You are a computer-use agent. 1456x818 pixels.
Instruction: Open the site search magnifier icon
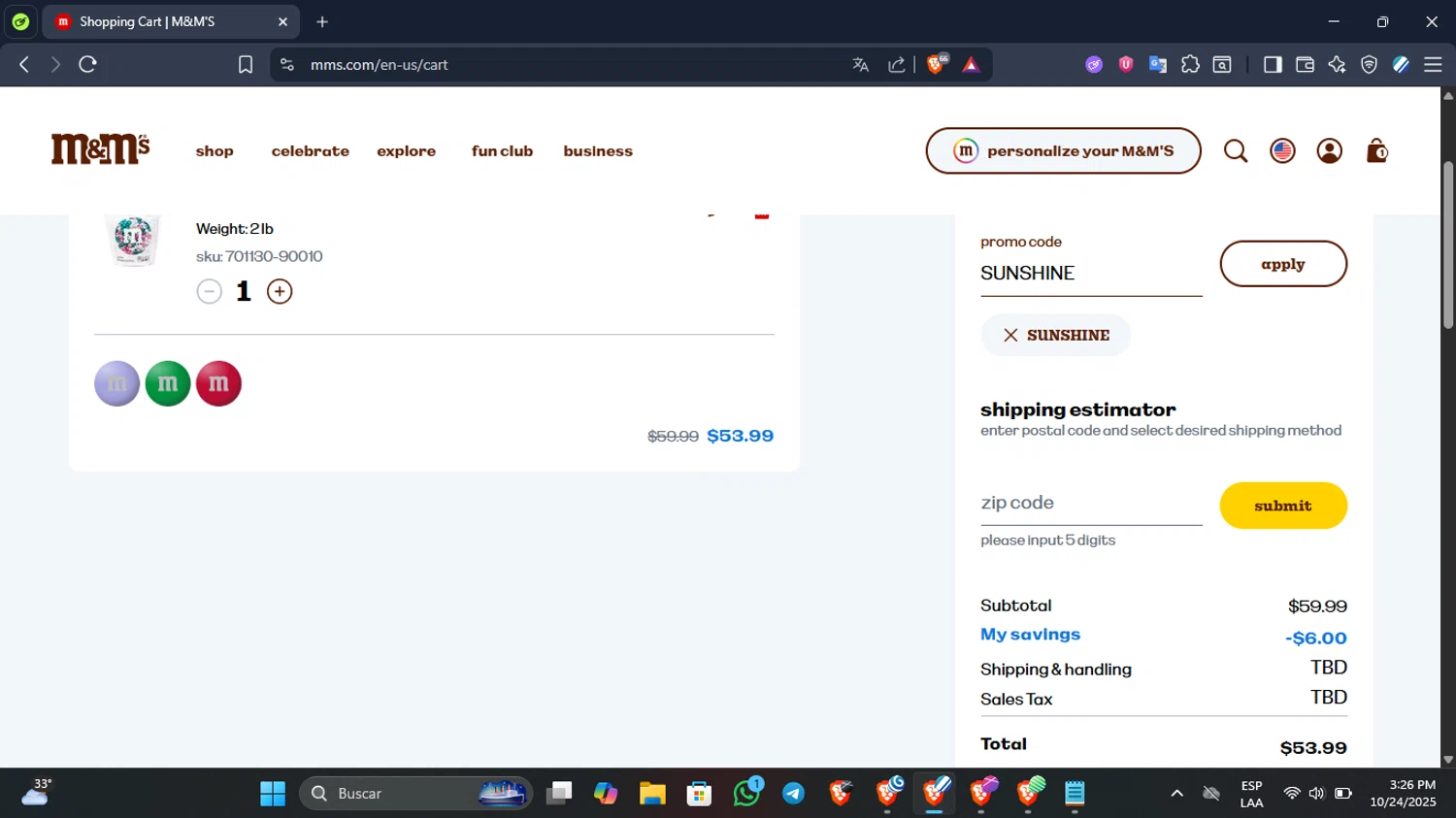pos(1235,151)
